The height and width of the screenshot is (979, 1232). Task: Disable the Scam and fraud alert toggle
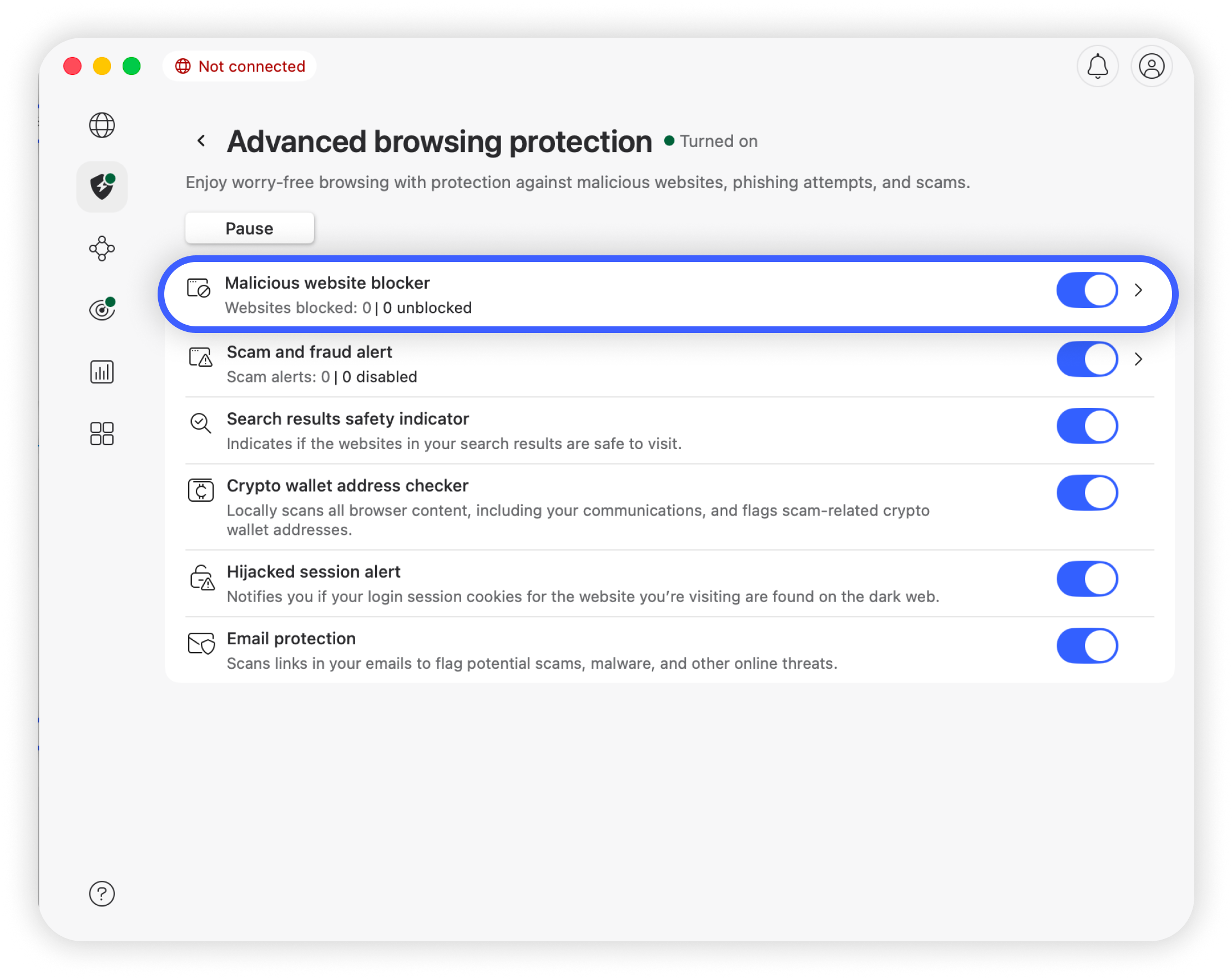(1087, 360)
